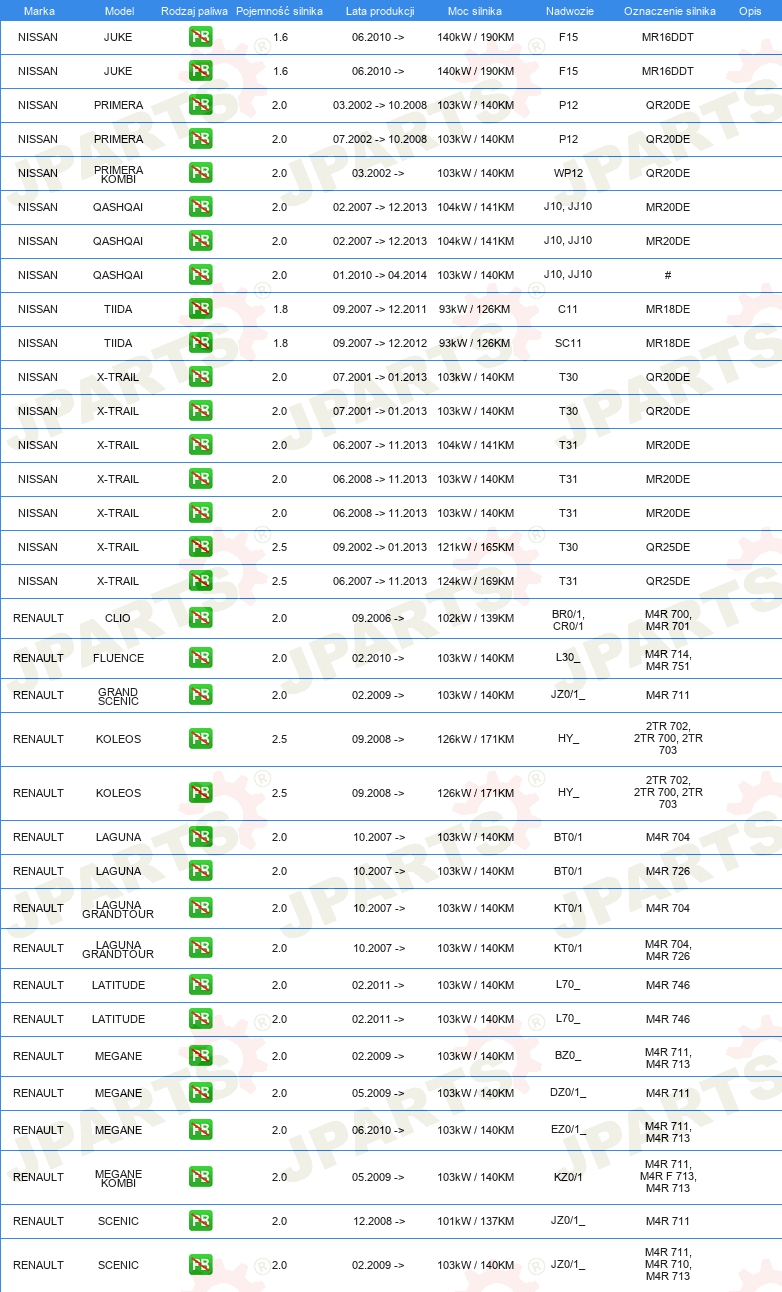Click fuel icon of X-Trail 06.2007 104kW row

tap(200, 445)
